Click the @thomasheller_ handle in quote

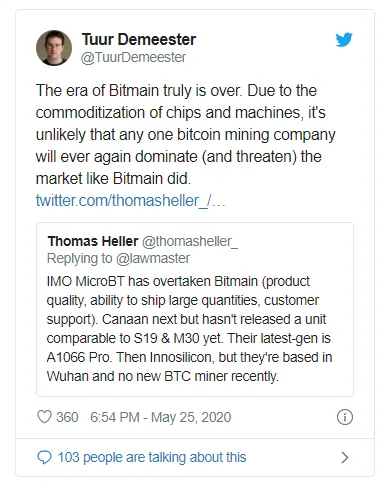[190, 241]
